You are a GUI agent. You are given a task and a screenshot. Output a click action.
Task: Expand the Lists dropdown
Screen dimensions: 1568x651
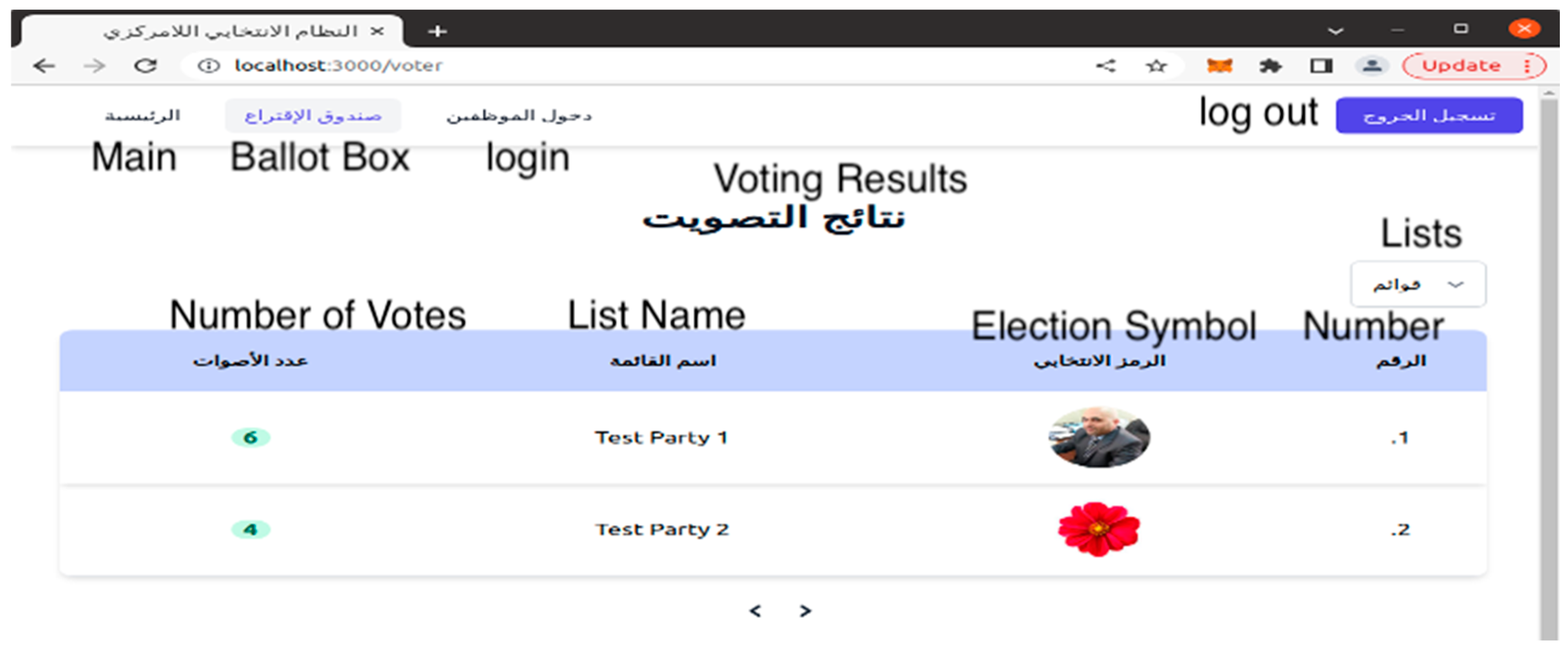[x=1418, y=284]
